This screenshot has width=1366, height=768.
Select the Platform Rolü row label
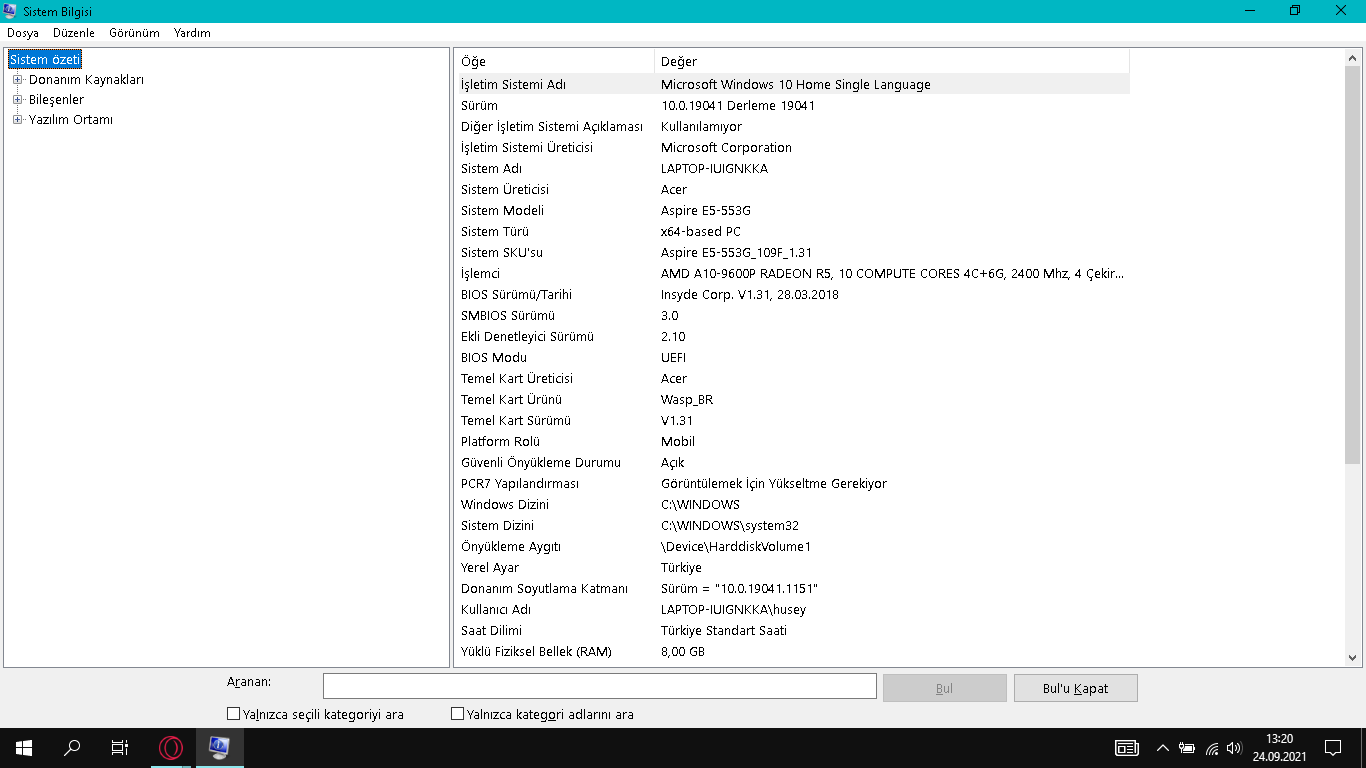[x=500, y=442]
